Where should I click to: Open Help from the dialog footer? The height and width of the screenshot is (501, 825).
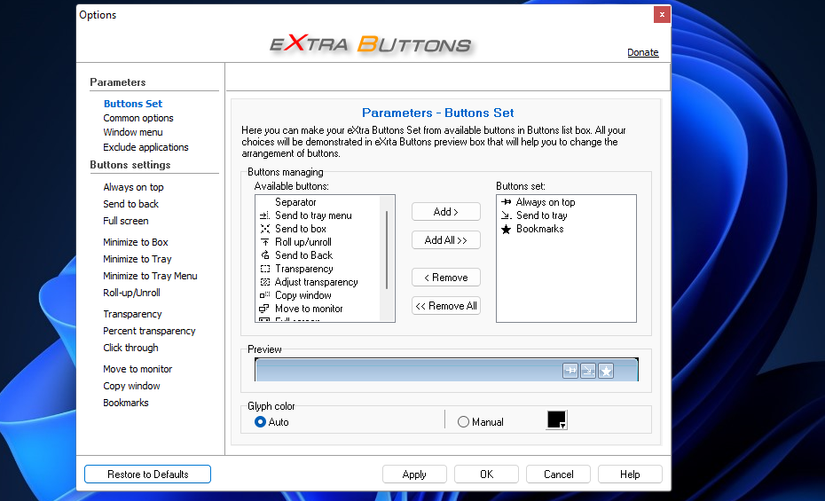[630, 474]
